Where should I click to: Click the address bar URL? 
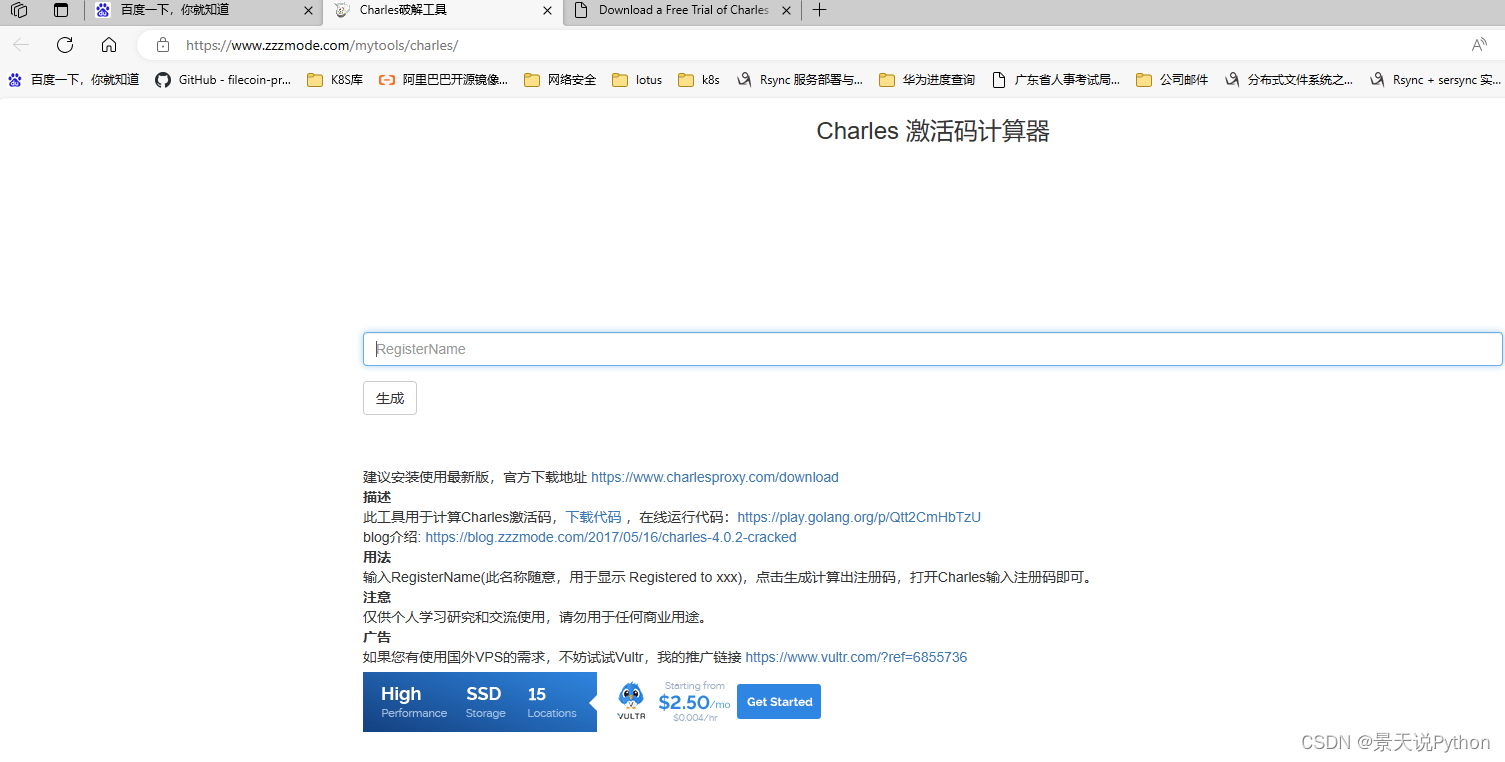pos(322,45)
